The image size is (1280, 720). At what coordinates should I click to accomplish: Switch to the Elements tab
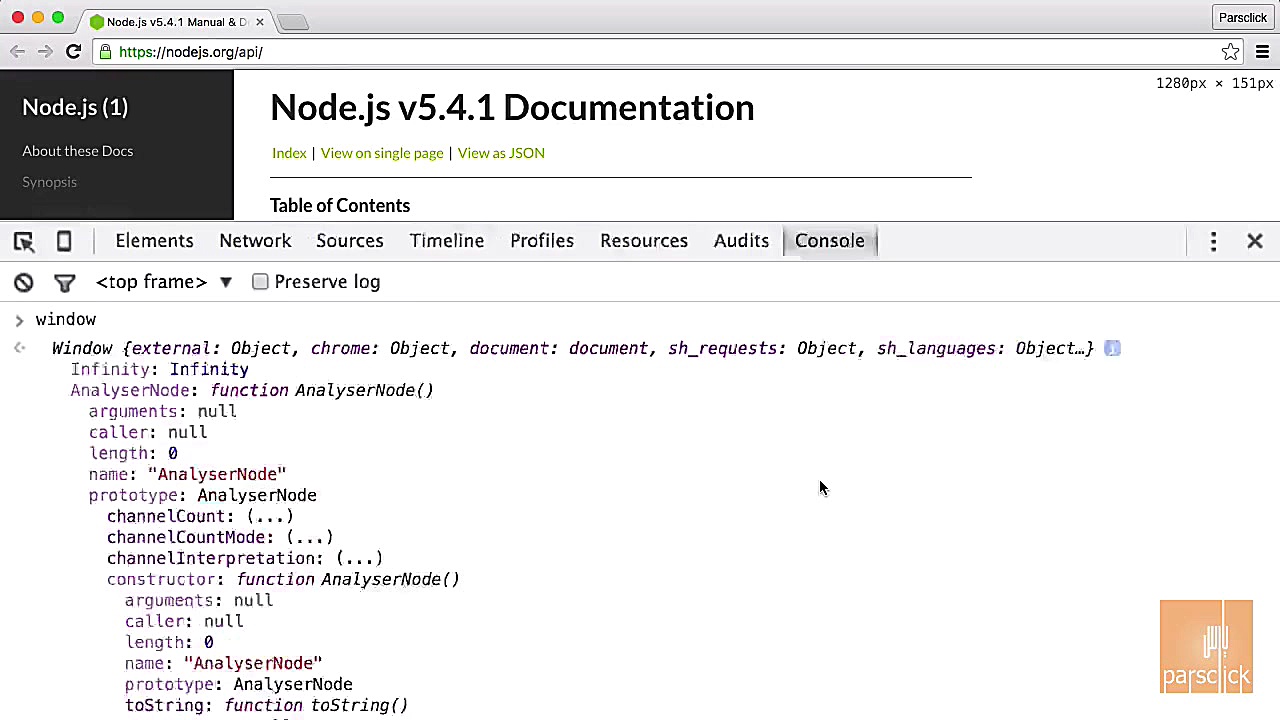point(154,241)
